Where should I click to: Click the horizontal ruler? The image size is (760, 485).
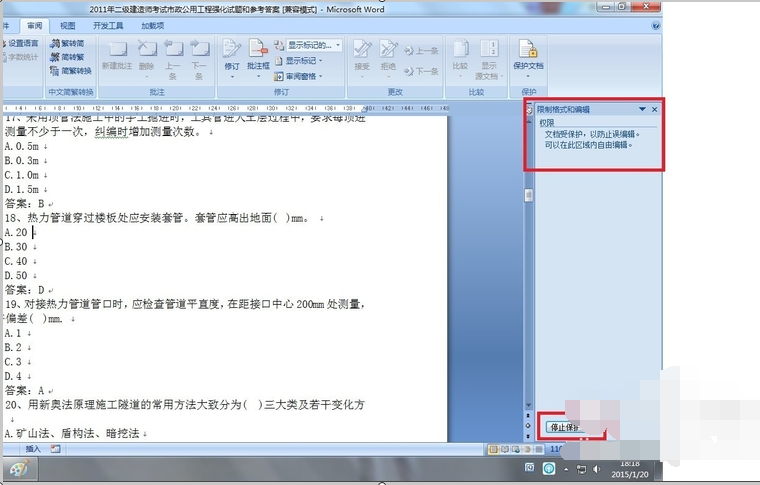click(x=225, y=108)
